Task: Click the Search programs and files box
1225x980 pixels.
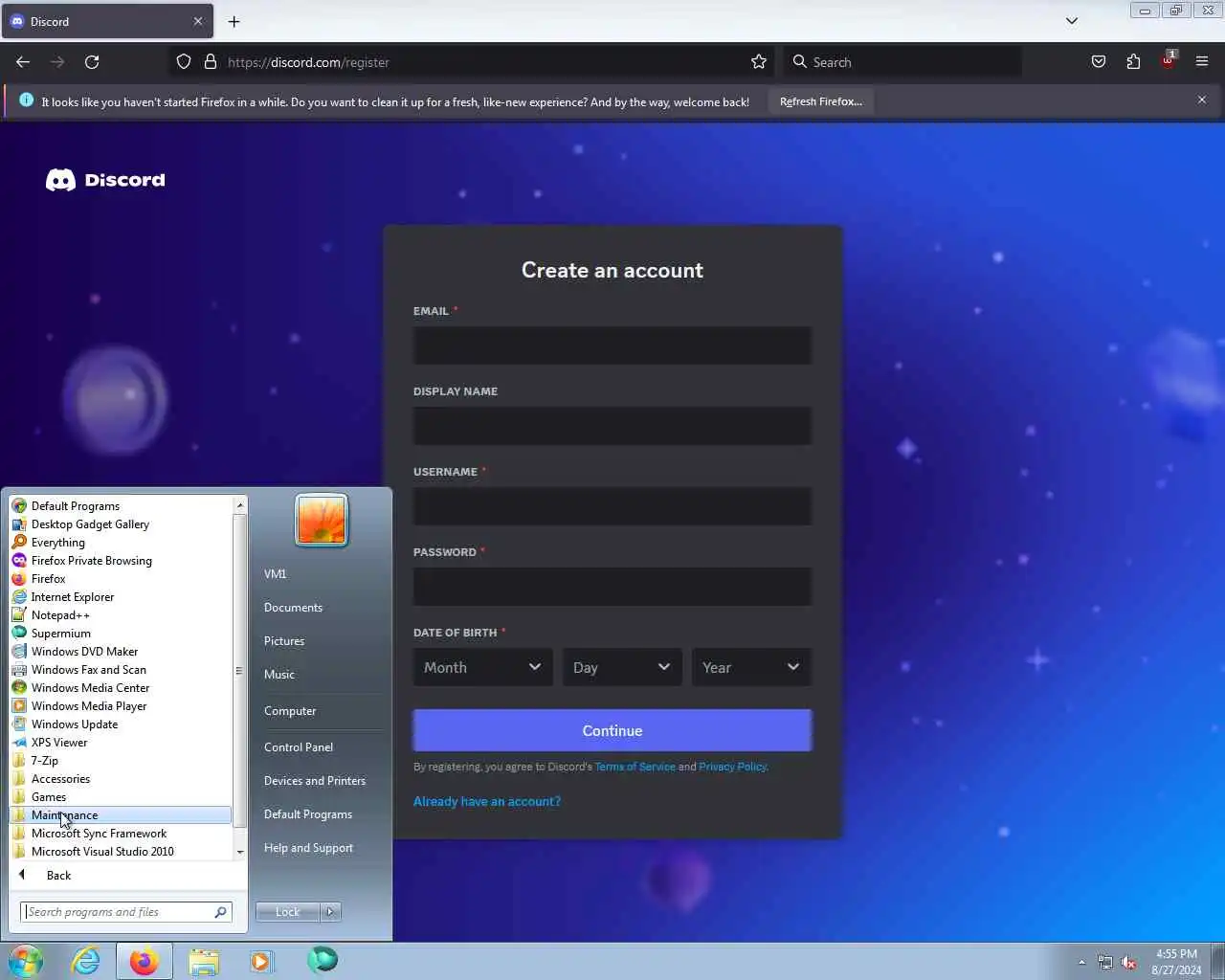Action: pyautogui.click(x=125, y=912)
